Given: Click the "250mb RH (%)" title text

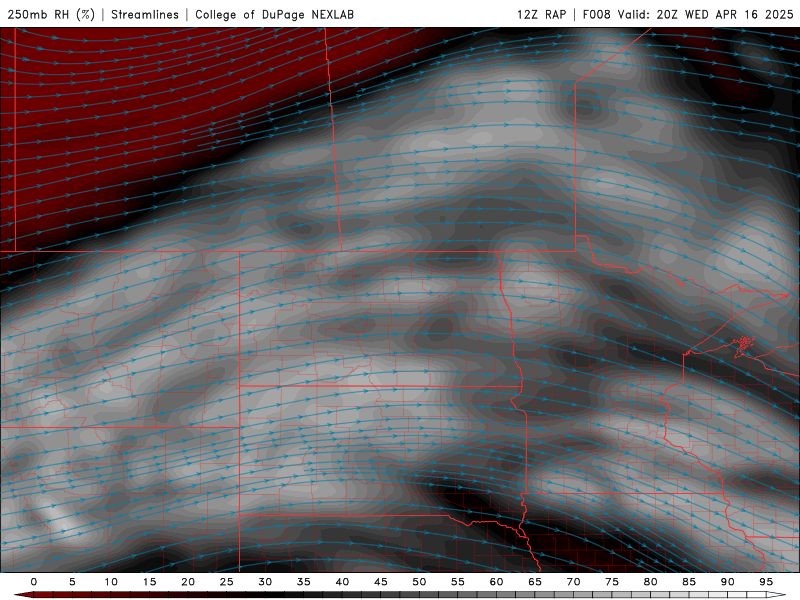Looking at the screenshot, I should (x=51, y=14).
